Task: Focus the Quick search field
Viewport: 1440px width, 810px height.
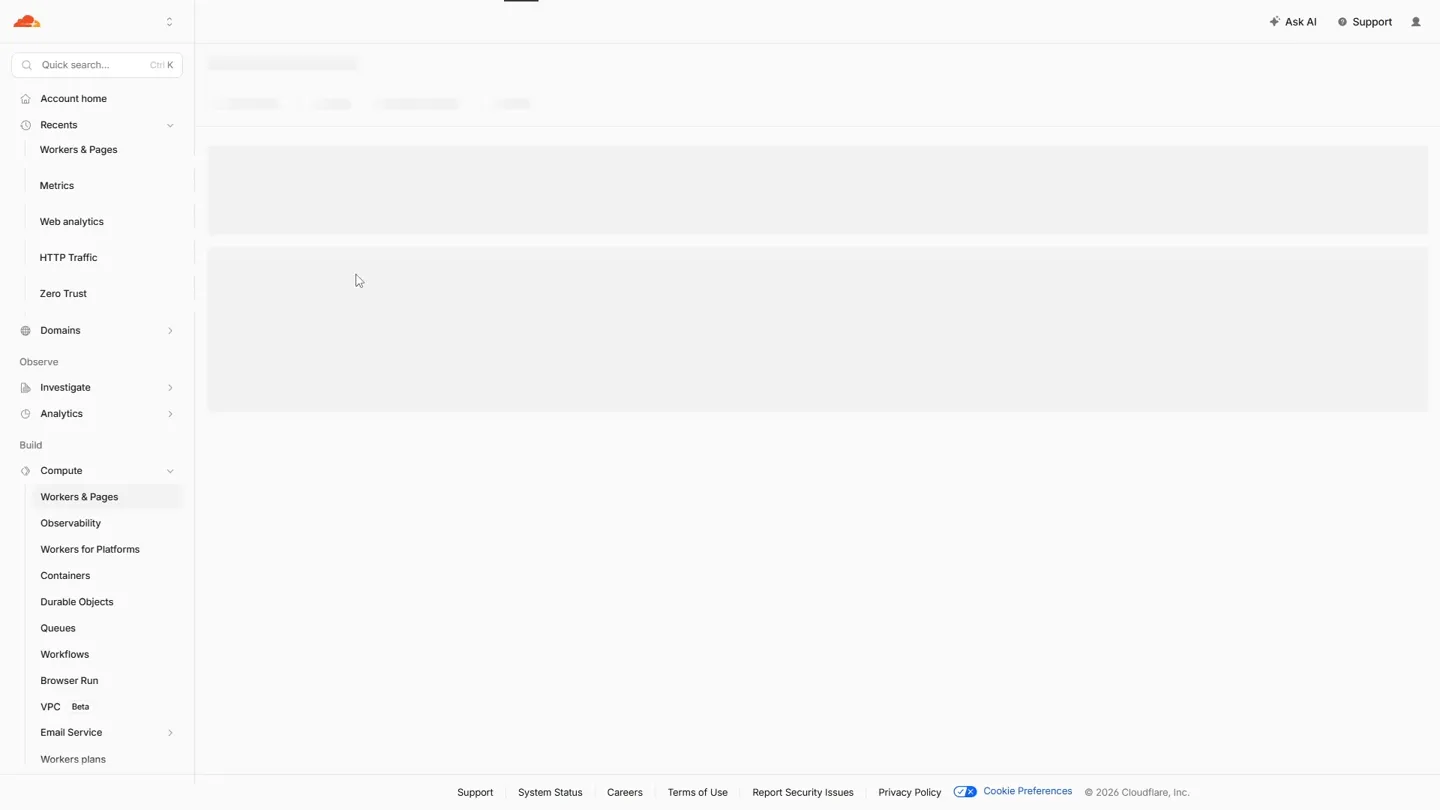Action: (97, 65)
